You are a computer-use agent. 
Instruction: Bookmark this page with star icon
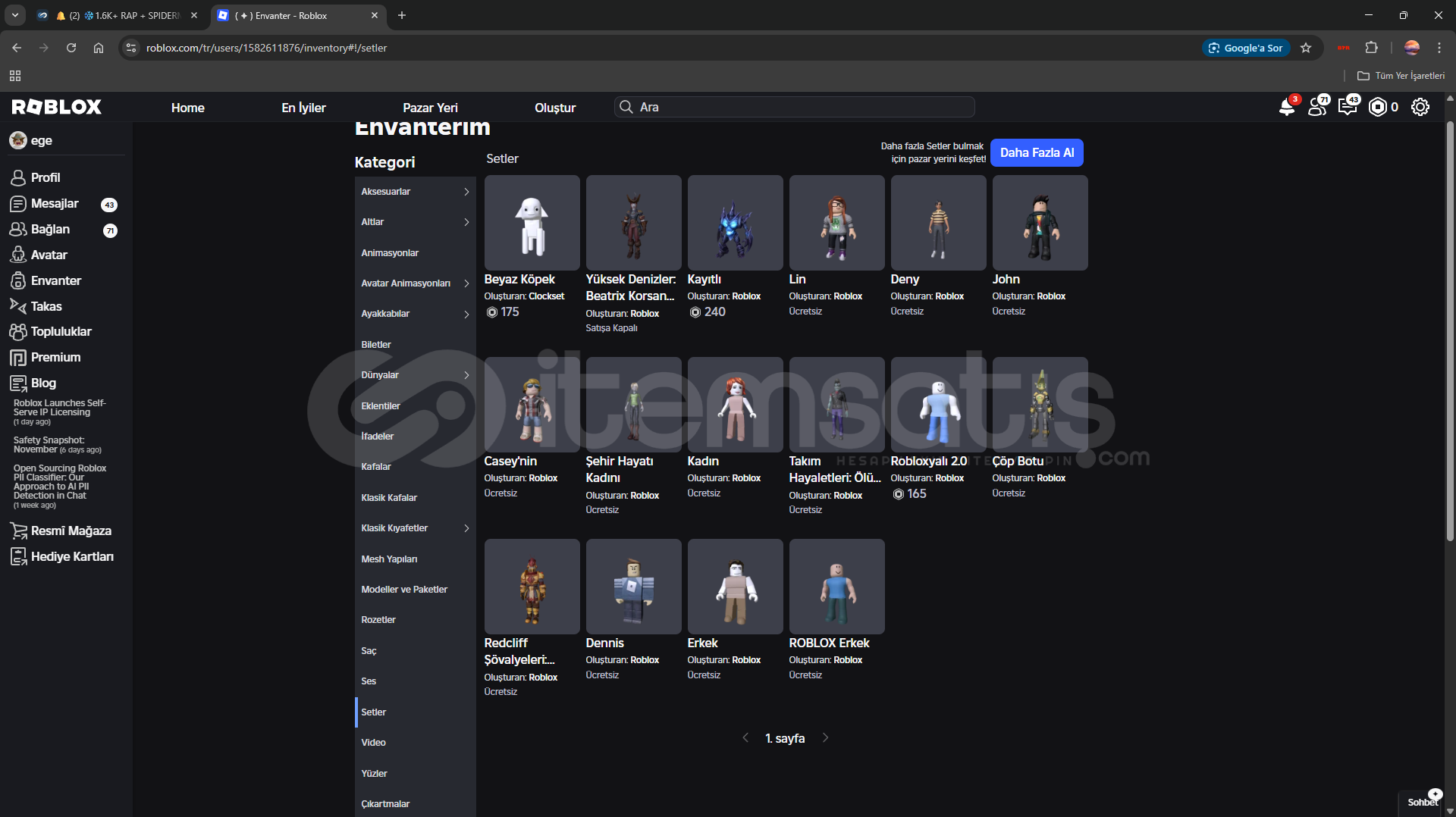pyautogui.click(x=1306, y=48)
